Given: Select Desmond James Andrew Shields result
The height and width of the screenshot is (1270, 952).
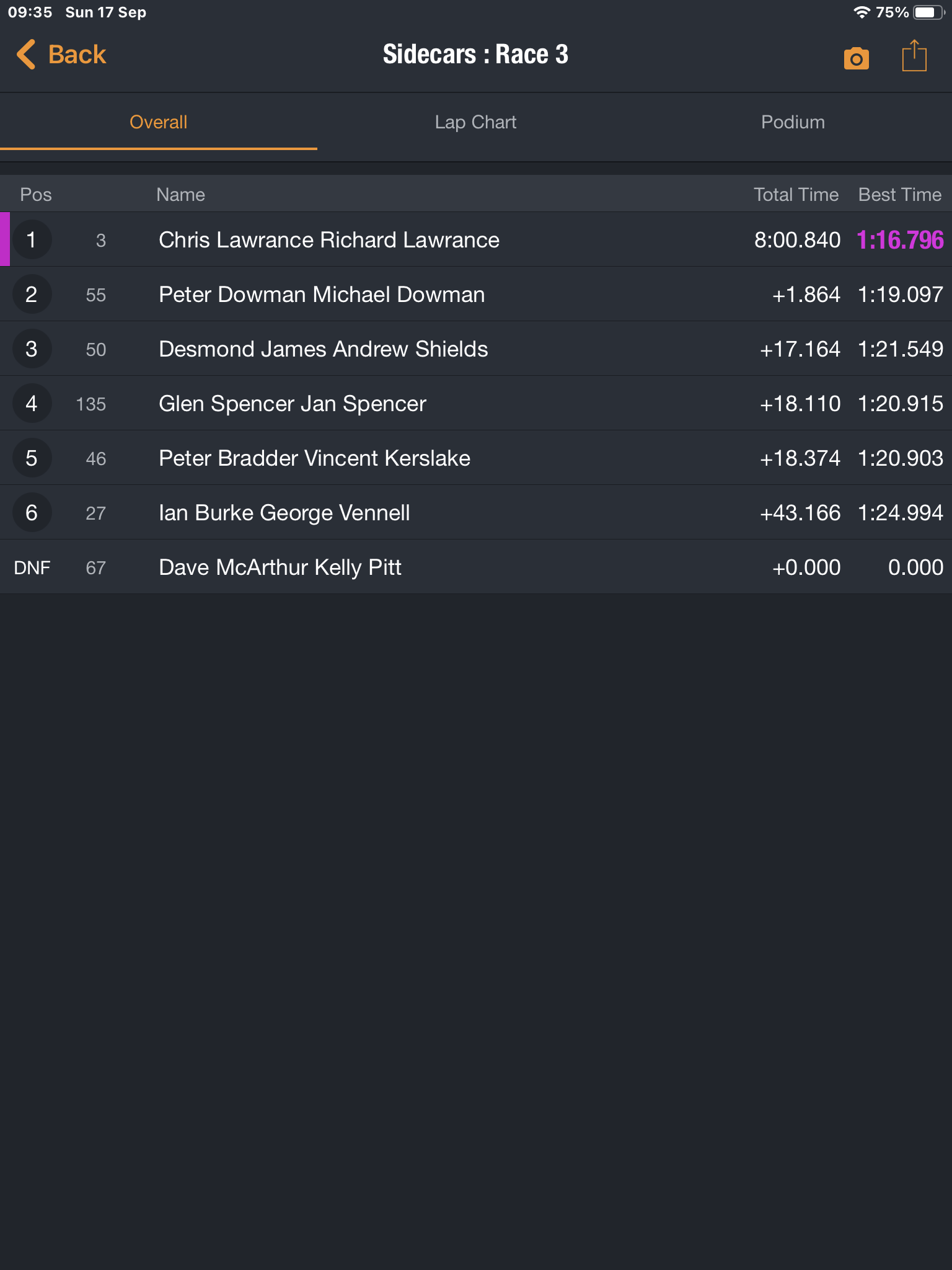Looking at the screenshot, I should 323,349.
